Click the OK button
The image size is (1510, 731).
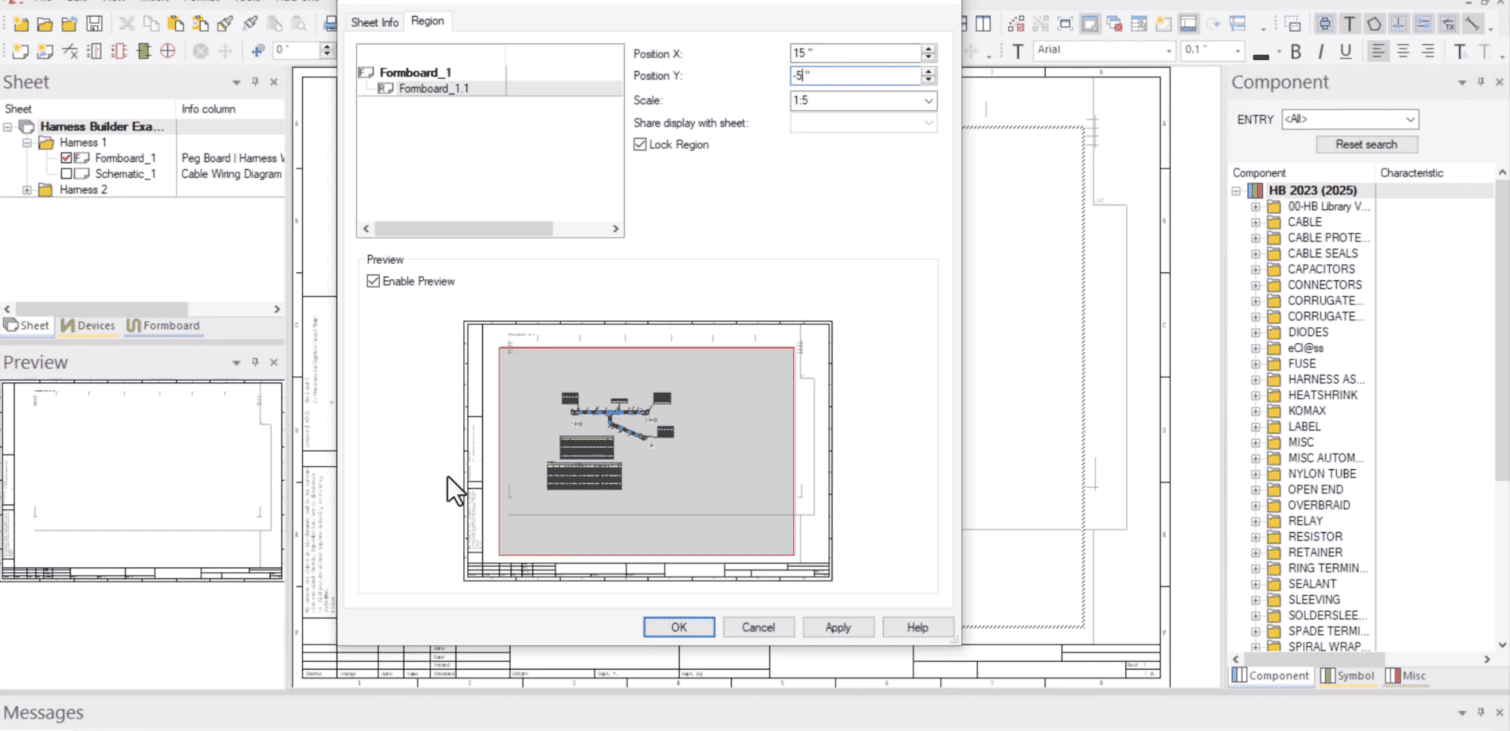click(679, 627)
